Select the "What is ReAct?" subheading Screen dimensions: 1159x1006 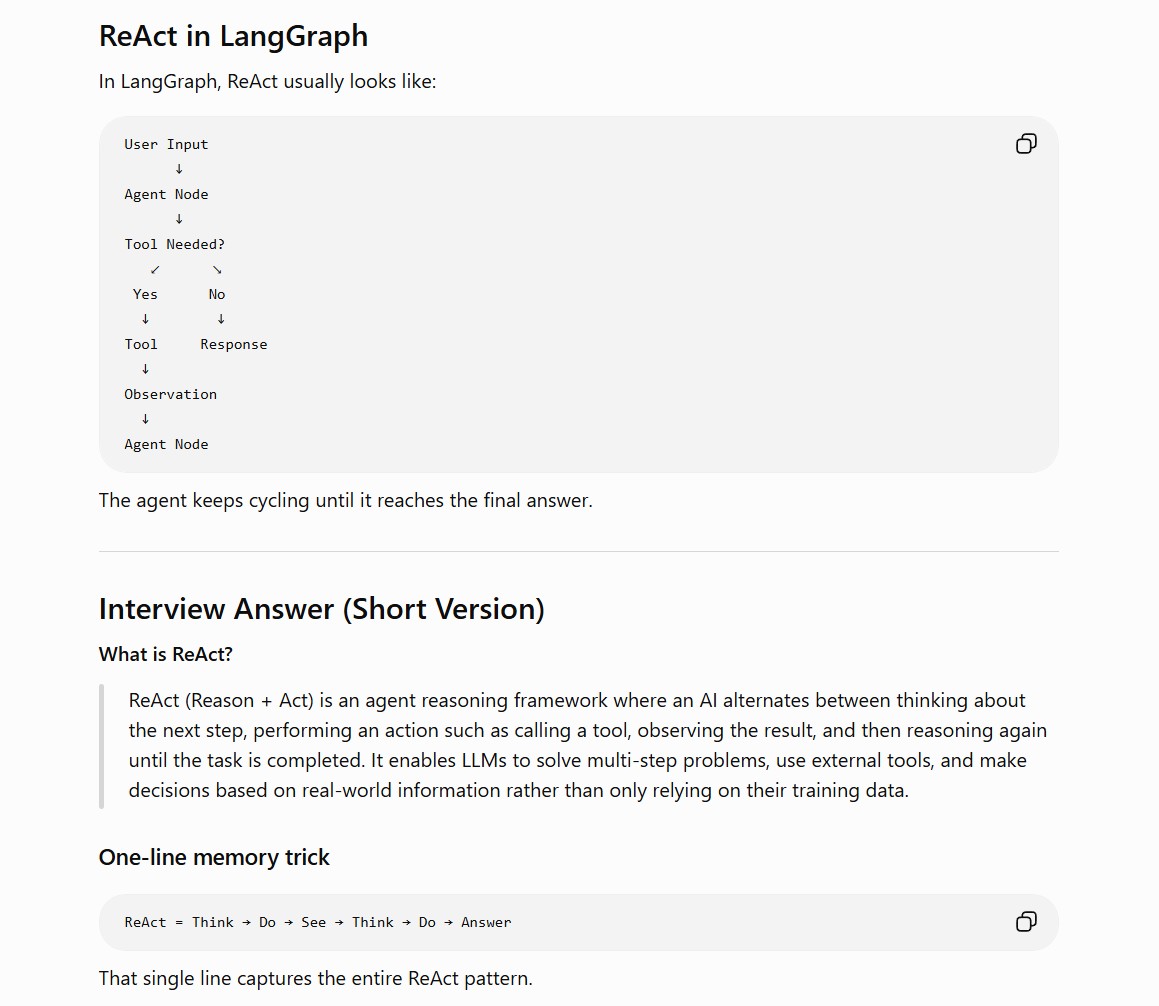click(x=166, y=654)
